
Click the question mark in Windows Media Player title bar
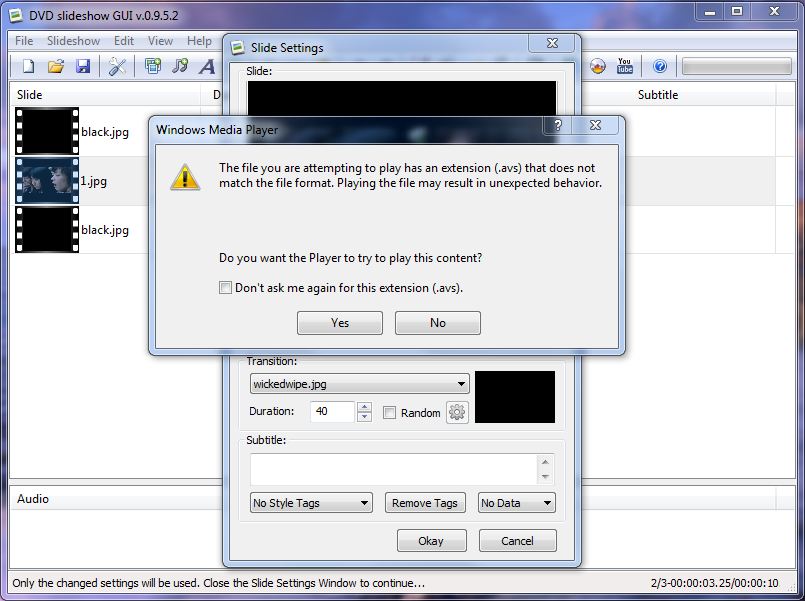(x=558, y=125)
